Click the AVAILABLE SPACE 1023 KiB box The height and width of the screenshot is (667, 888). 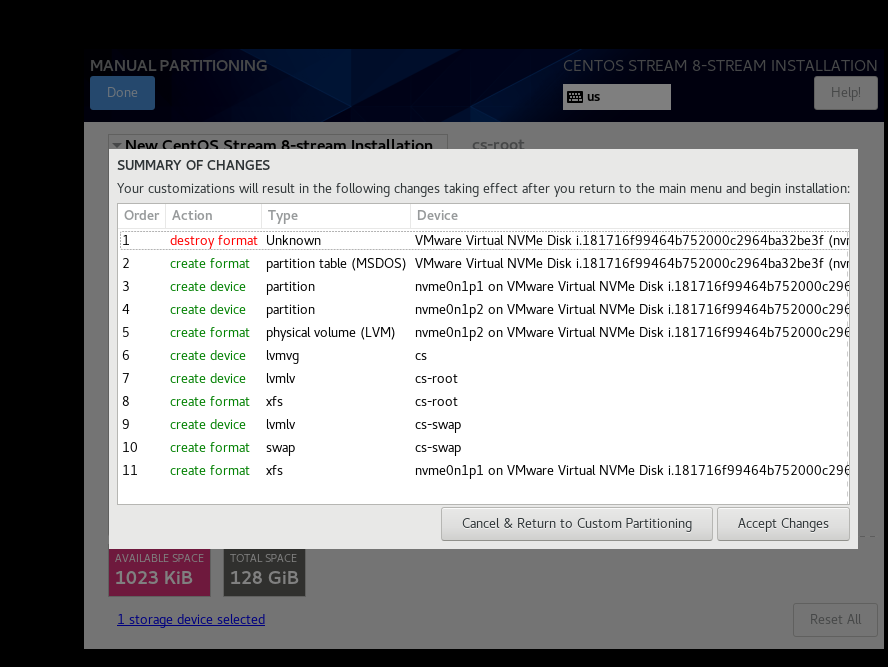pyautogui.click(x=159, y=572)
